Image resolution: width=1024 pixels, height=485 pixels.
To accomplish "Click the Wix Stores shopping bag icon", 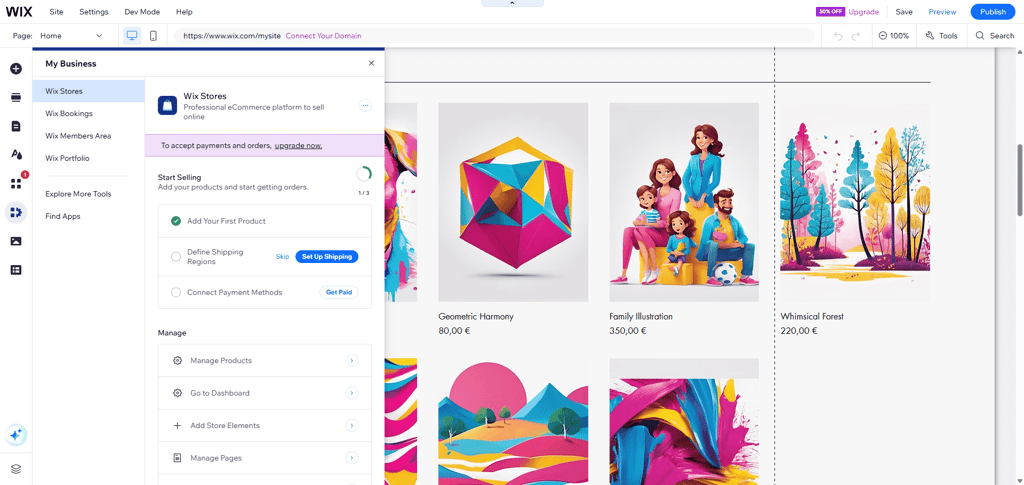I will (167, 105).
